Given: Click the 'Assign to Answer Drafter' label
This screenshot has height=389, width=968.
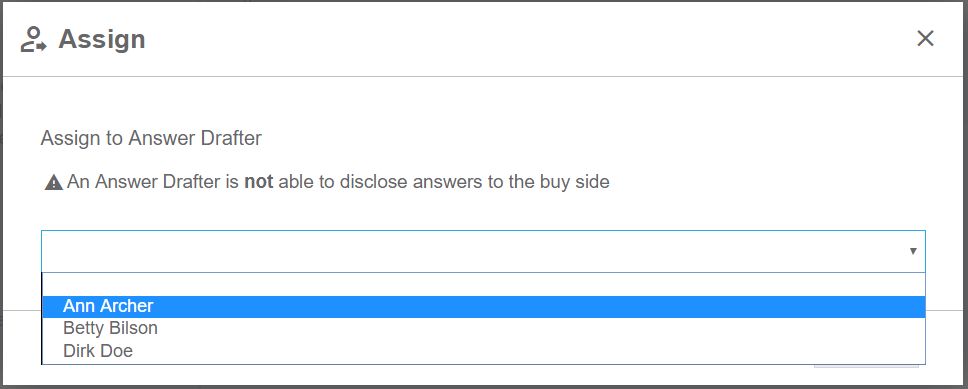Looking at the screenshot, I should [151, 138].
